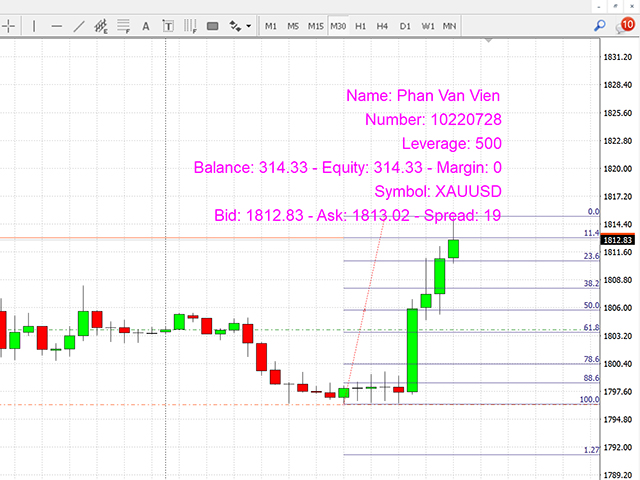The image size is (640, 480).
Task: Click the 1.27 Fibonacci extension label
Action: tap(591, 450)
